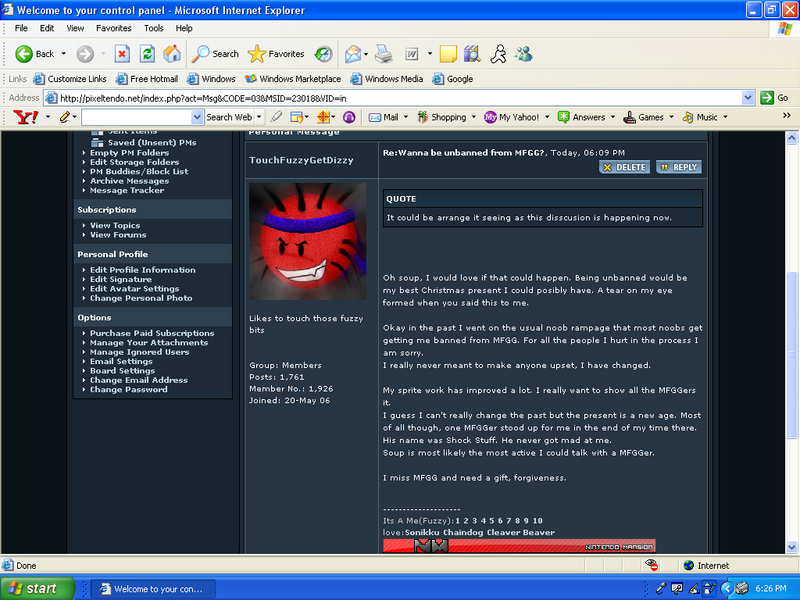
Task: Open Windows Messenger from the toolbar
Action: tap(524, 54)
